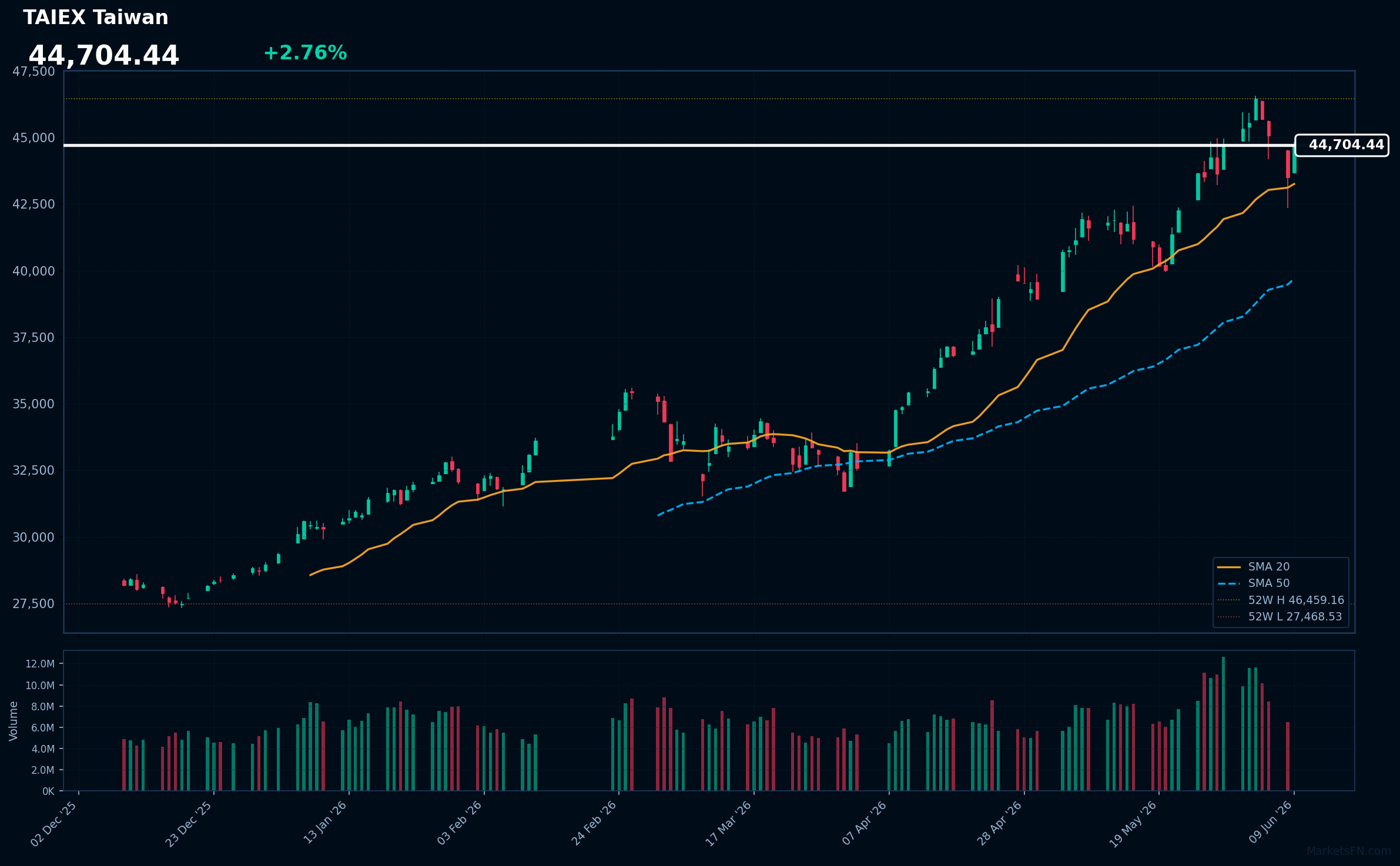
Task: Click the 32,500 price axis label
Action: click(34, 471)
